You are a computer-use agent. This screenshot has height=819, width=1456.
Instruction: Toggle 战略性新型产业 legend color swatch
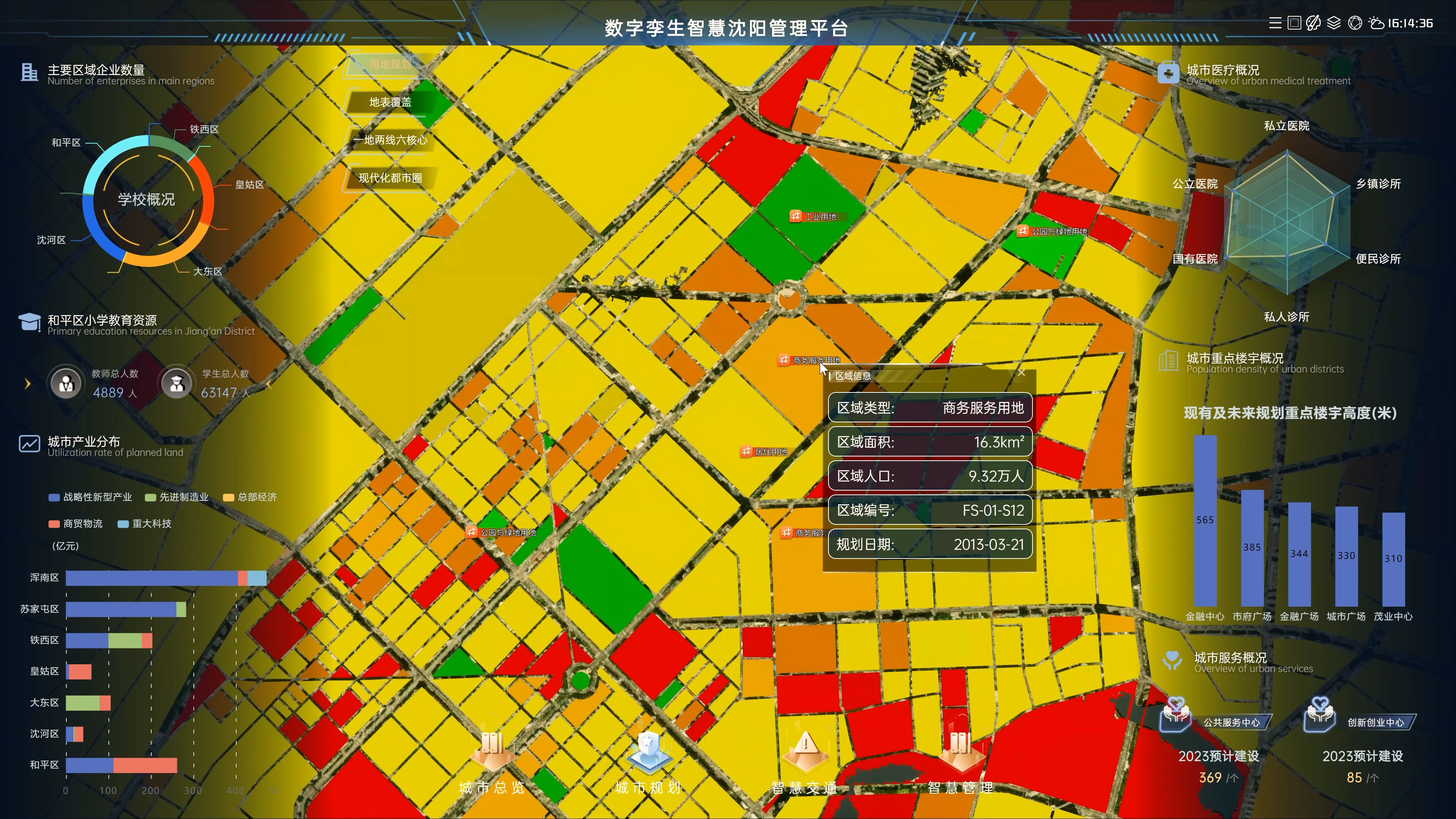click(x=54, y=497)
